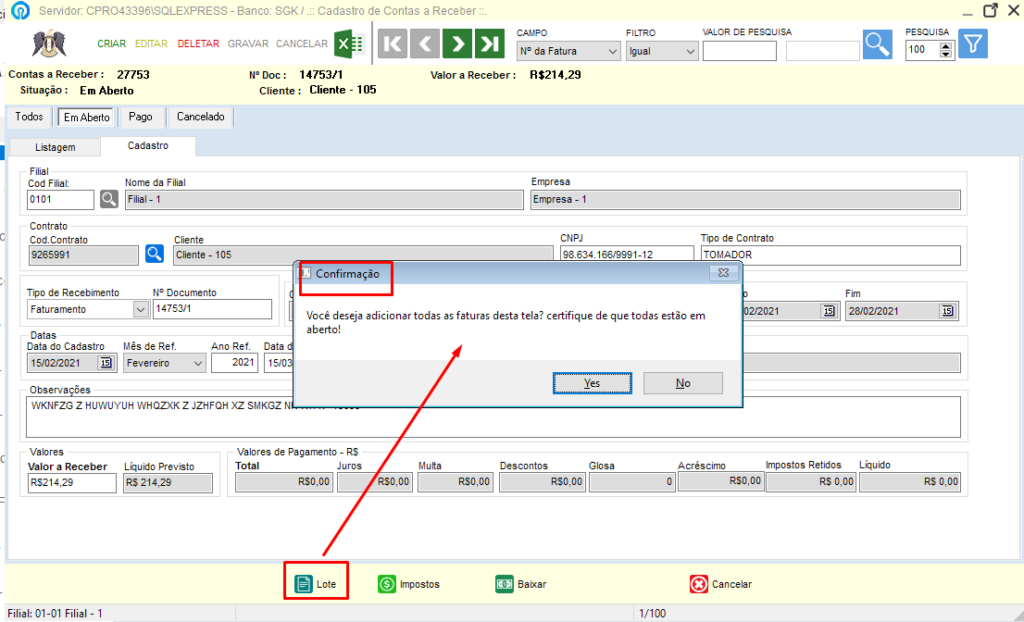Click the Glosa value field
The width and height of the screenshot is (1024, 622).
(x=632, y=482)
